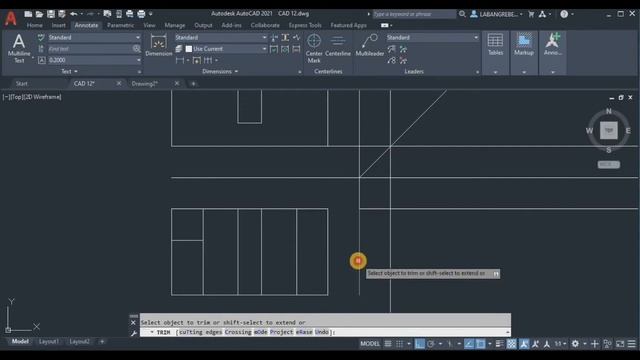The image size is (640, 360).
Task: Click the Find text input field
Action: [89, 49]
